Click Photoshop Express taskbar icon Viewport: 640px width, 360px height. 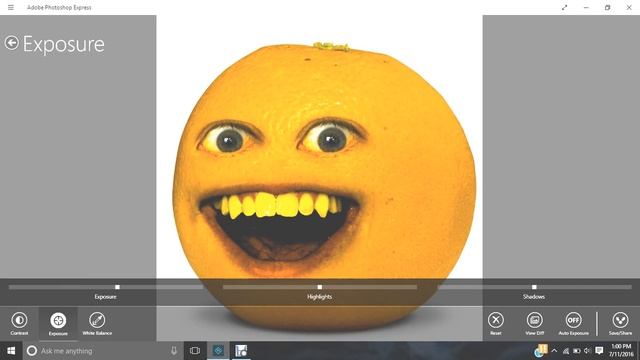218,351
